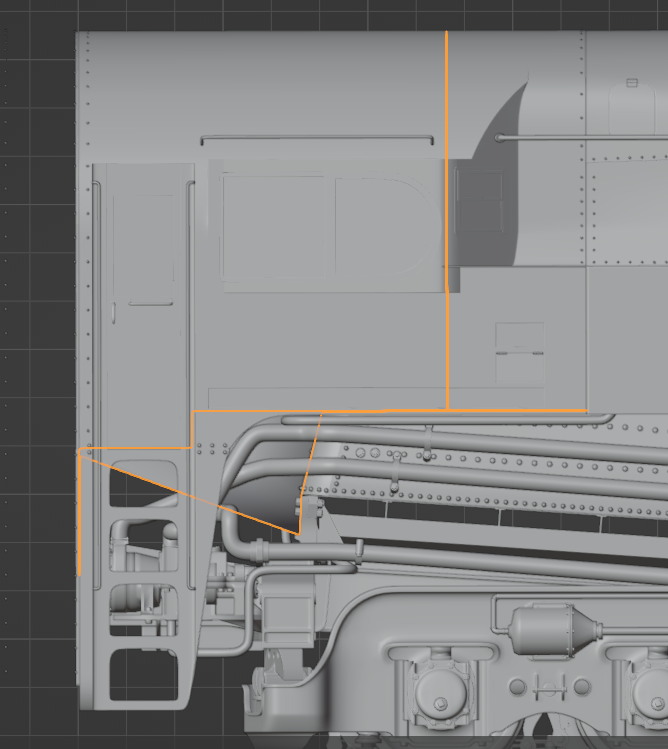The height and width of the screenshot is (749, 668).
Task: Click the right vertical grab rail beside door
Action: click(190, 380)
